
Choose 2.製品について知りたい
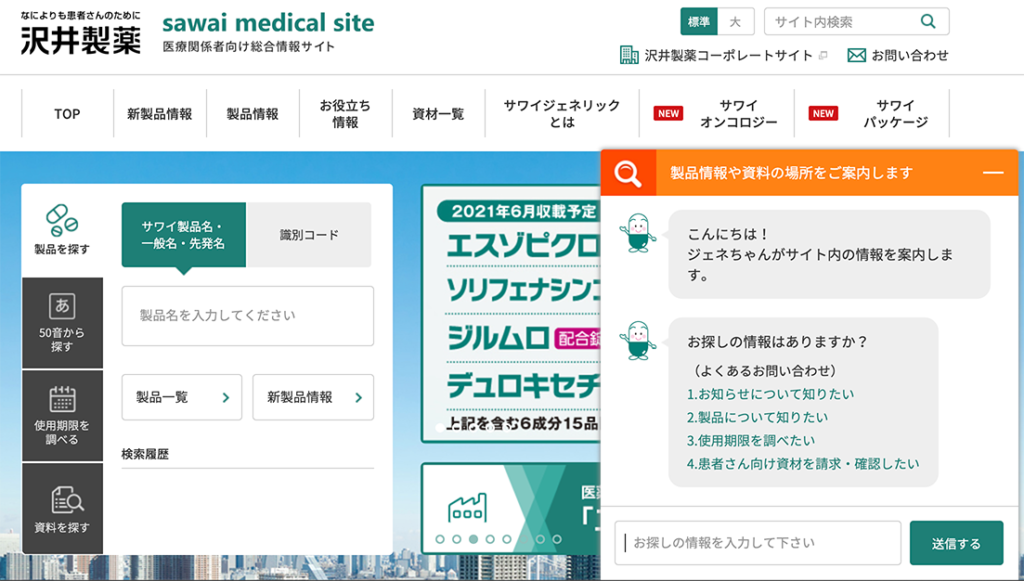tap(757, 417)
